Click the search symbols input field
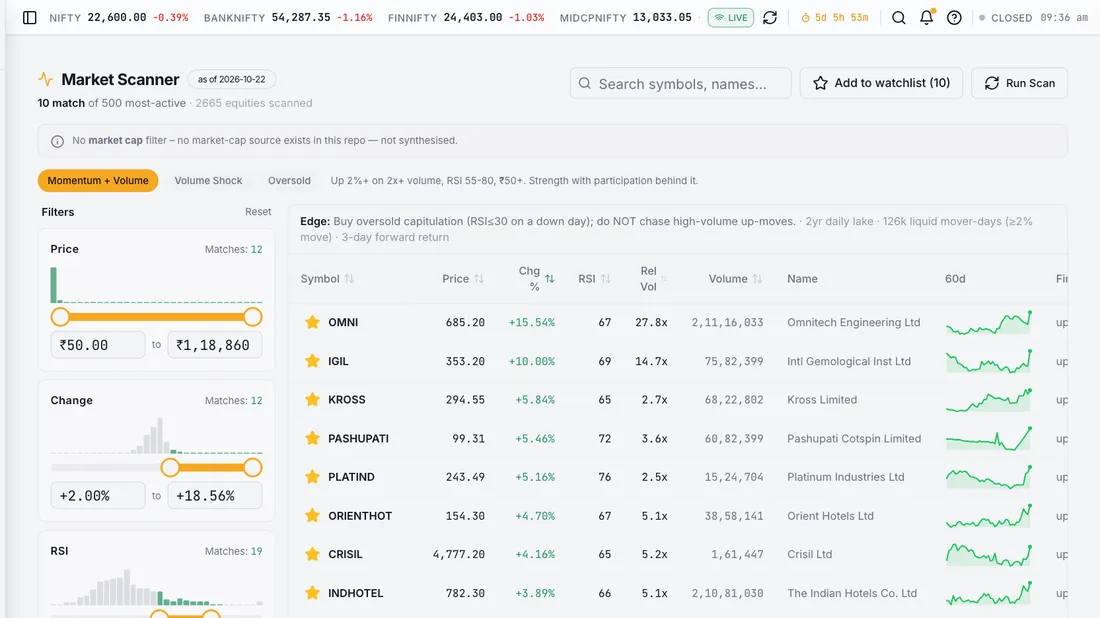Screen dimensions: 1100x618 680,83
